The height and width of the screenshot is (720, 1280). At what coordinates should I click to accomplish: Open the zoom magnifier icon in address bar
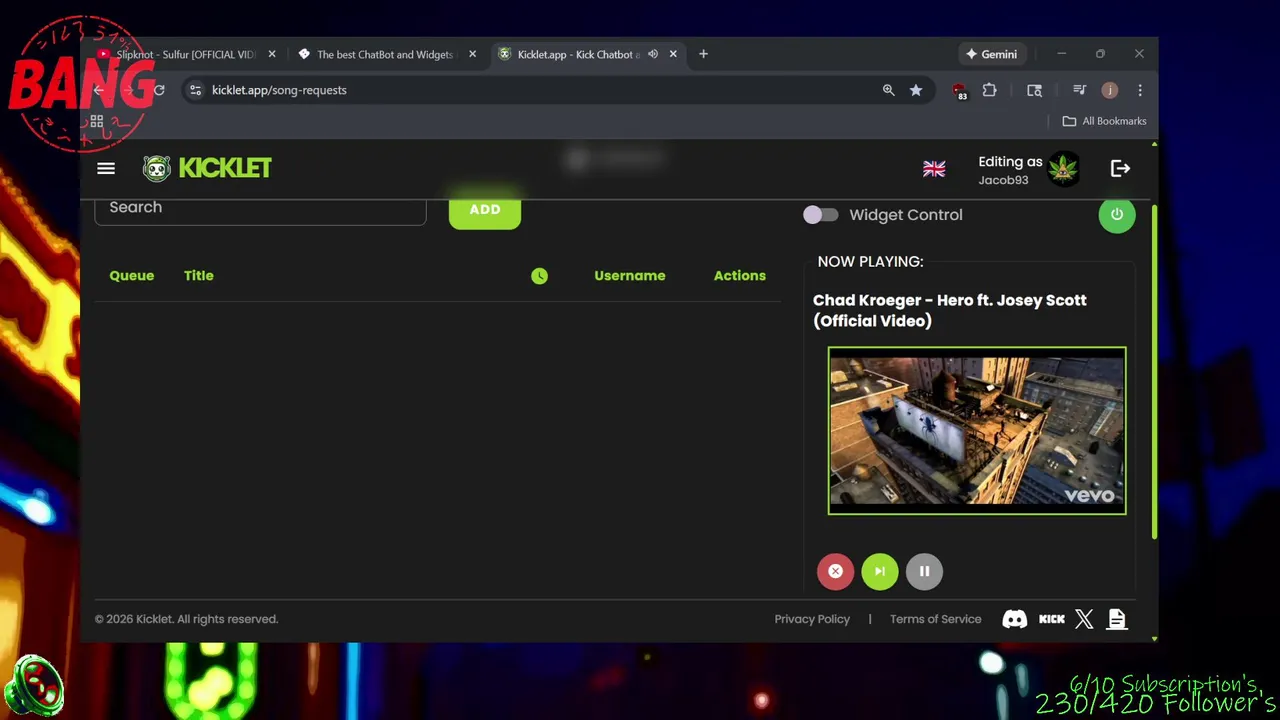[x=888, y=90]
